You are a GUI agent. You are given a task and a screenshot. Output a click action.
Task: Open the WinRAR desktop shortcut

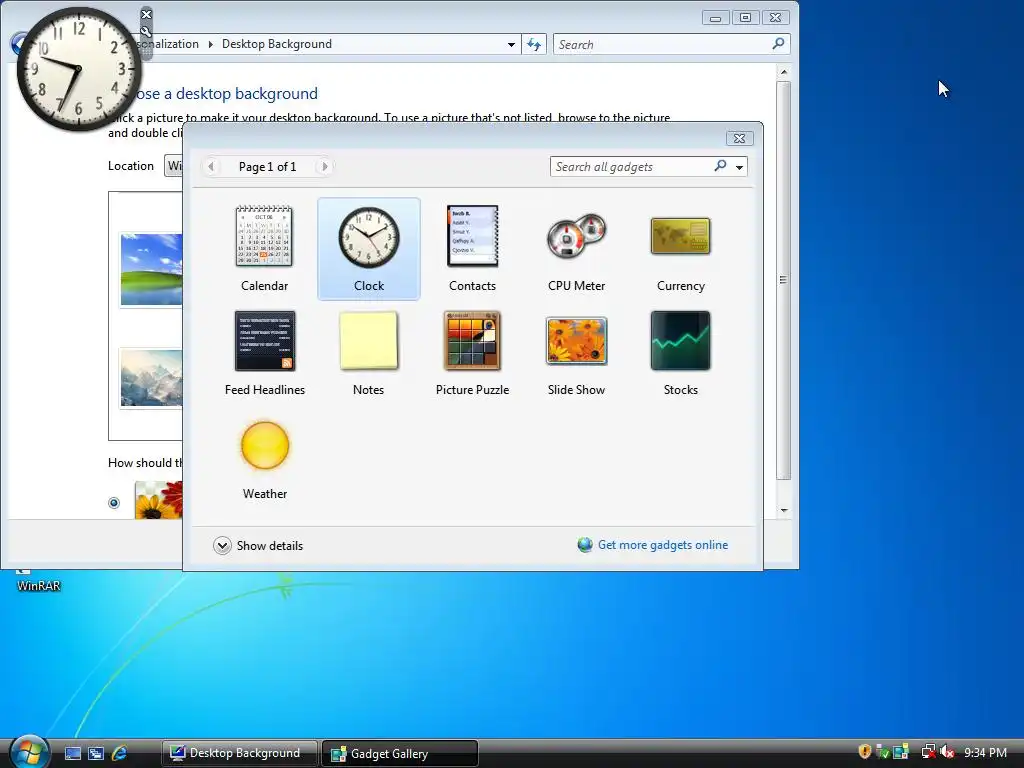click(38, 581)
